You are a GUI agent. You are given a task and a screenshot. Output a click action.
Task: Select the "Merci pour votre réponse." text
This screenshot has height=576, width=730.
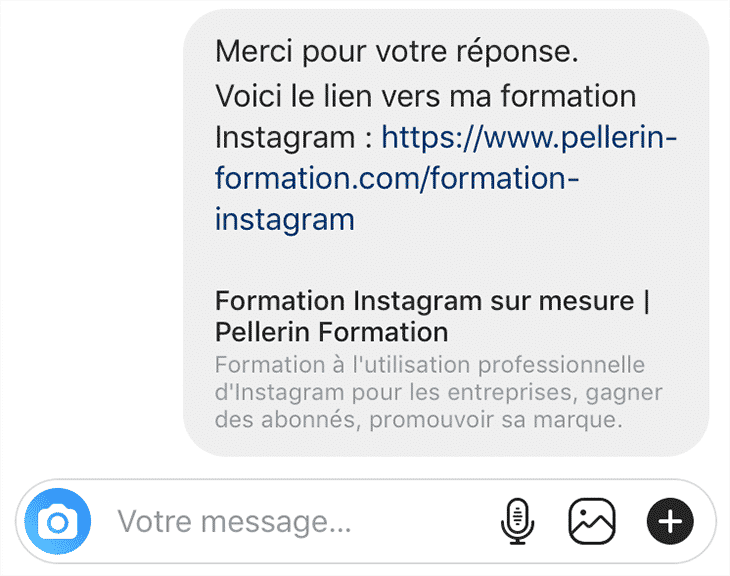[396, 51]
